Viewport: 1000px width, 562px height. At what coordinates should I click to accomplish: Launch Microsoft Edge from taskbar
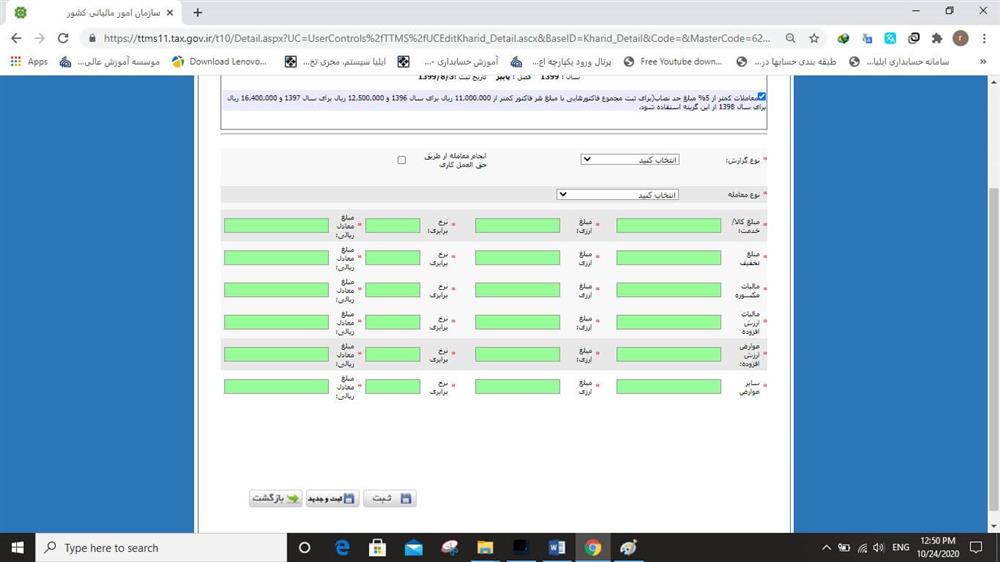[x=342, y=547]
